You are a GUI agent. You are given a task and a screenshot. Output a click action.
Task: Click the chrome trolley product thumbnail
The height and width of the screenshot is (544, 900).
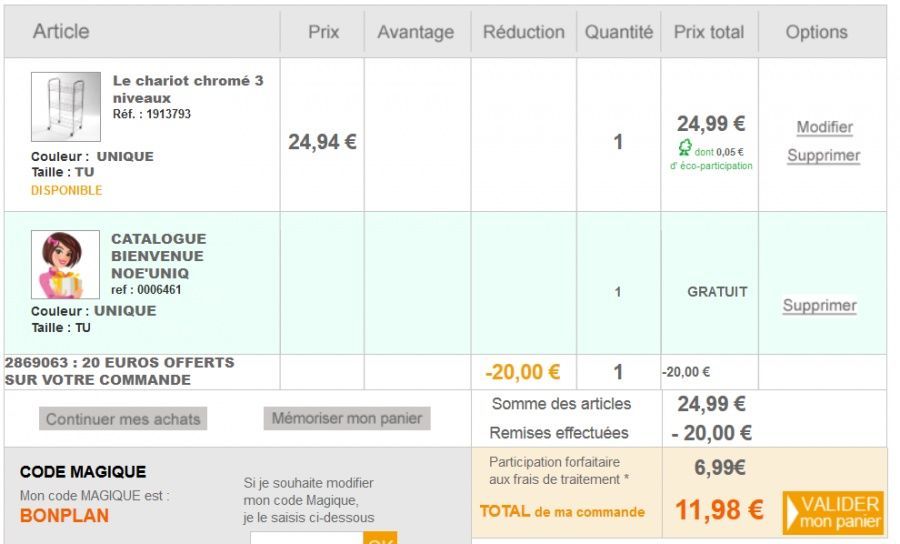click(x=66, y=106)
